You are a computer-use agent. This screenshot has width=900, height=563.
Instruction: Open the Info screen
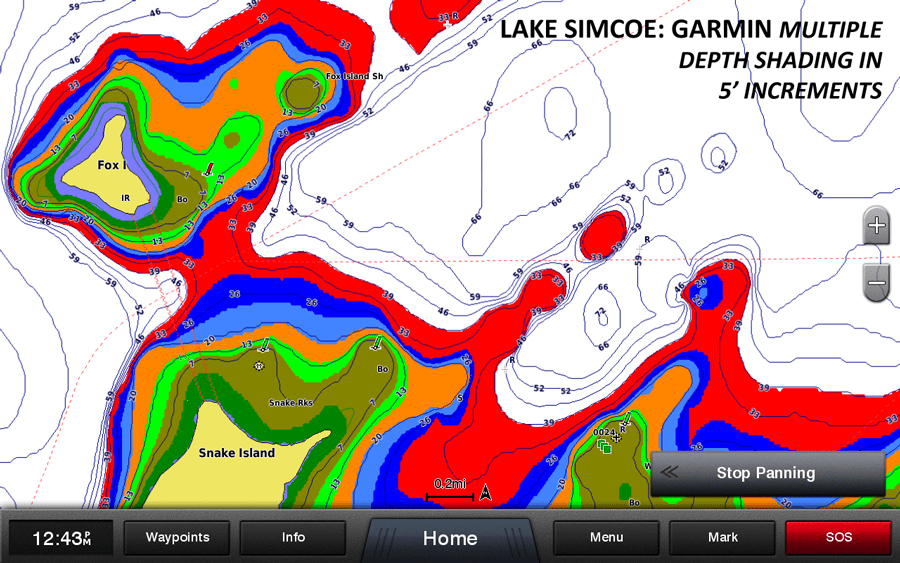(x=293, y=537)
